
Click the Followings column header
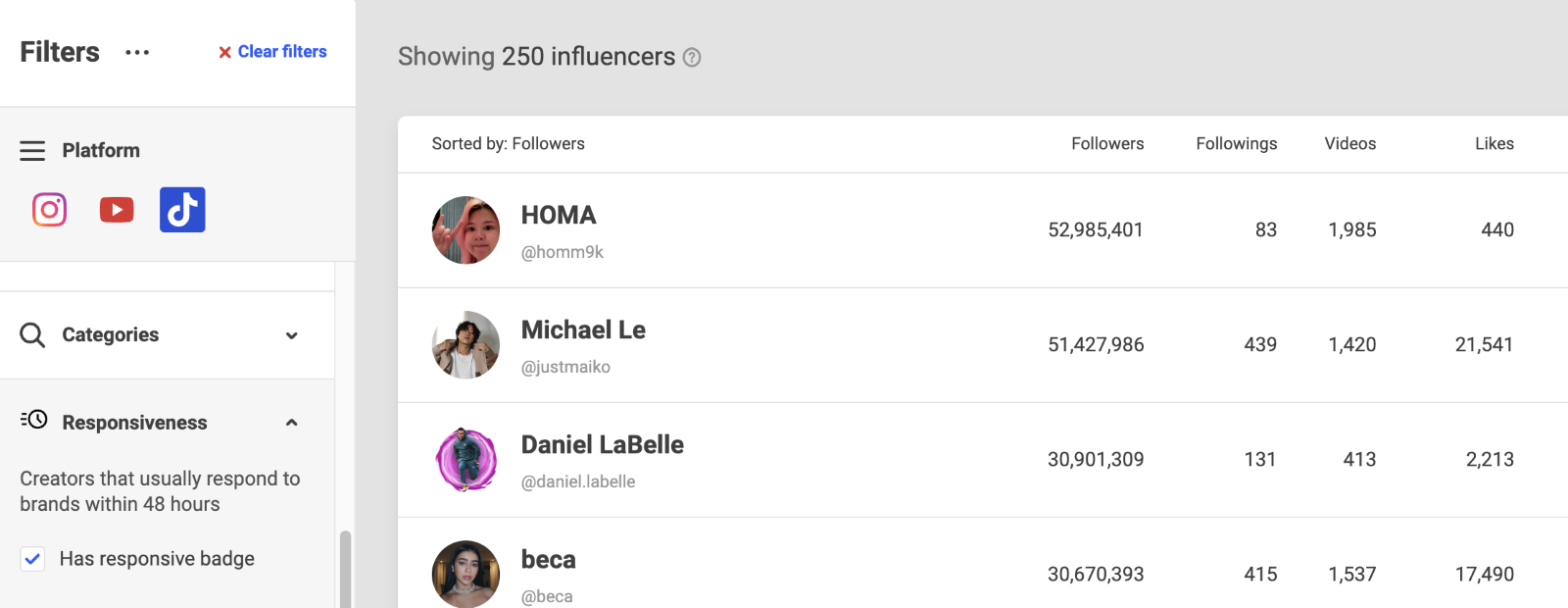click(x=1236, y=143)
